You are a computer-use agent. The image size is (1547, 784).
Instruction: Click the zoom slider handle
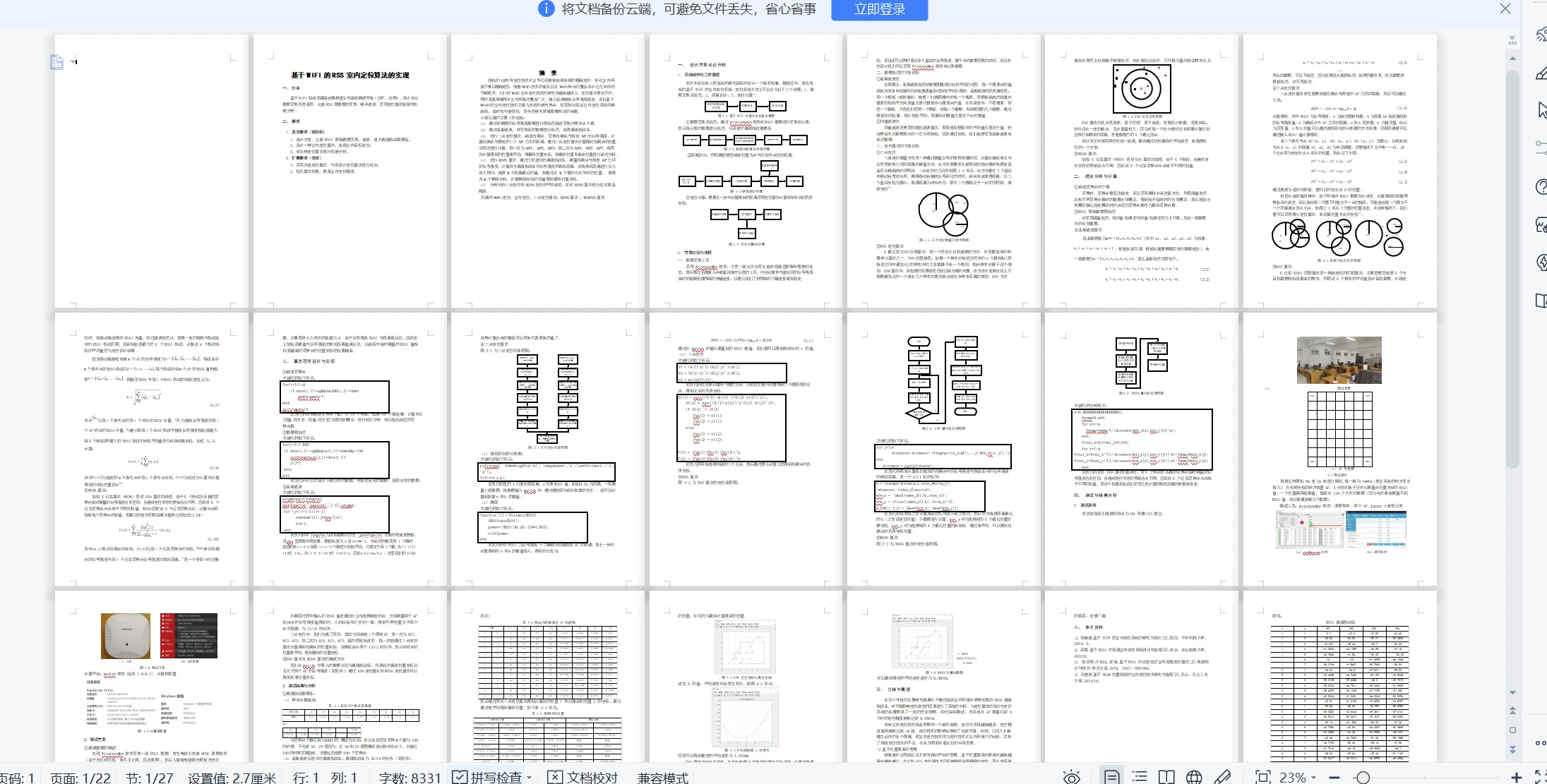click(1363, 777)
